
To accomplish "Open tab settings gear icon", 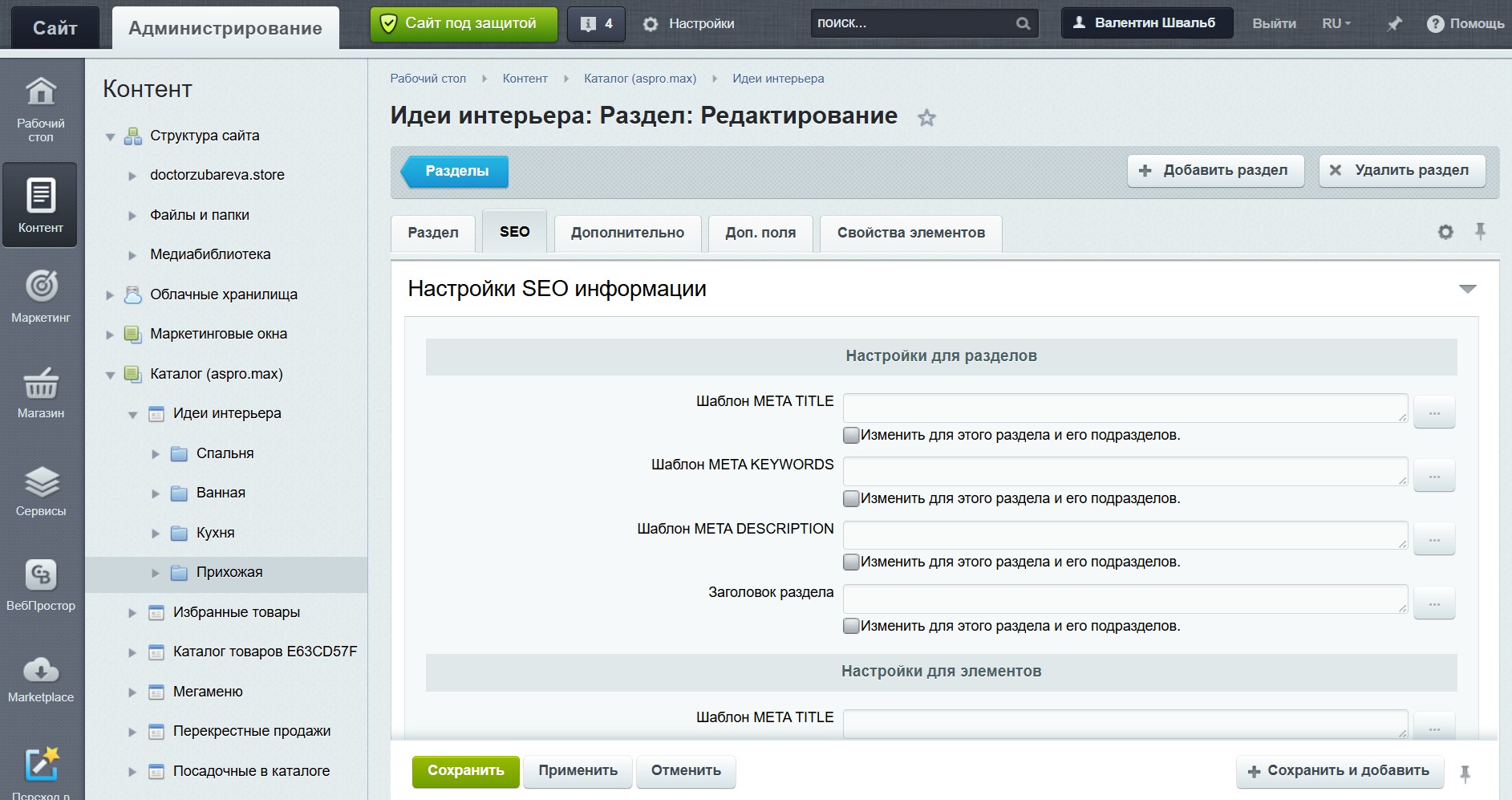I will point(1445,233).
